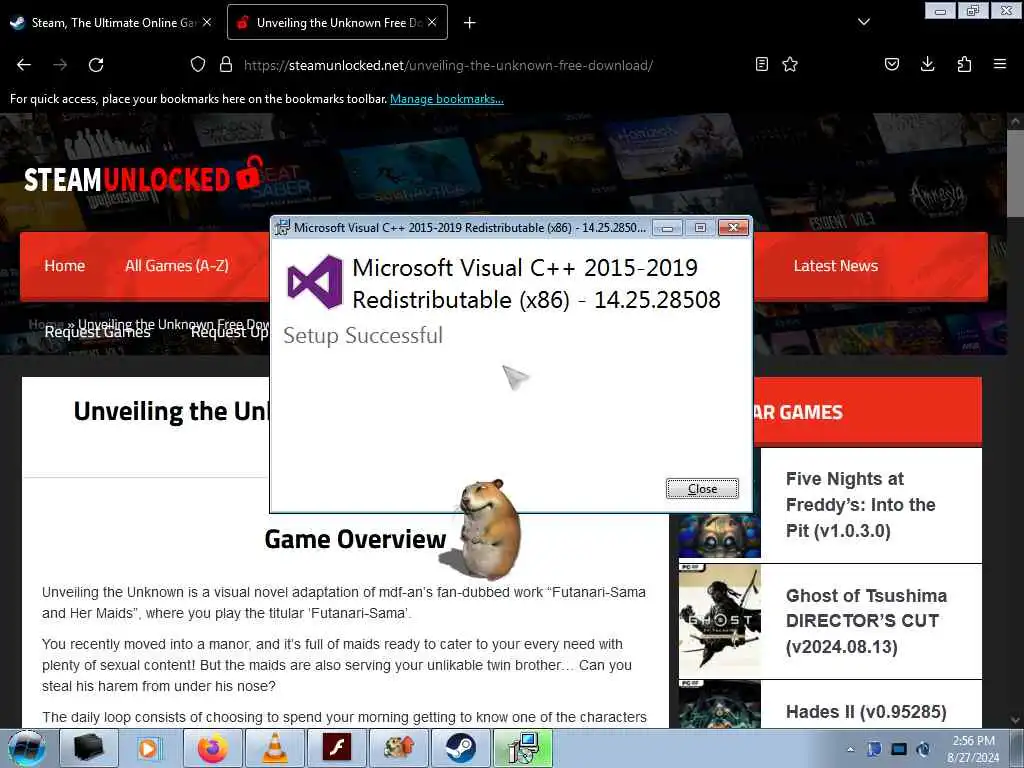Open the Firefox hamburger menu
1024x768 pixels.
[x=1000, y=64]
